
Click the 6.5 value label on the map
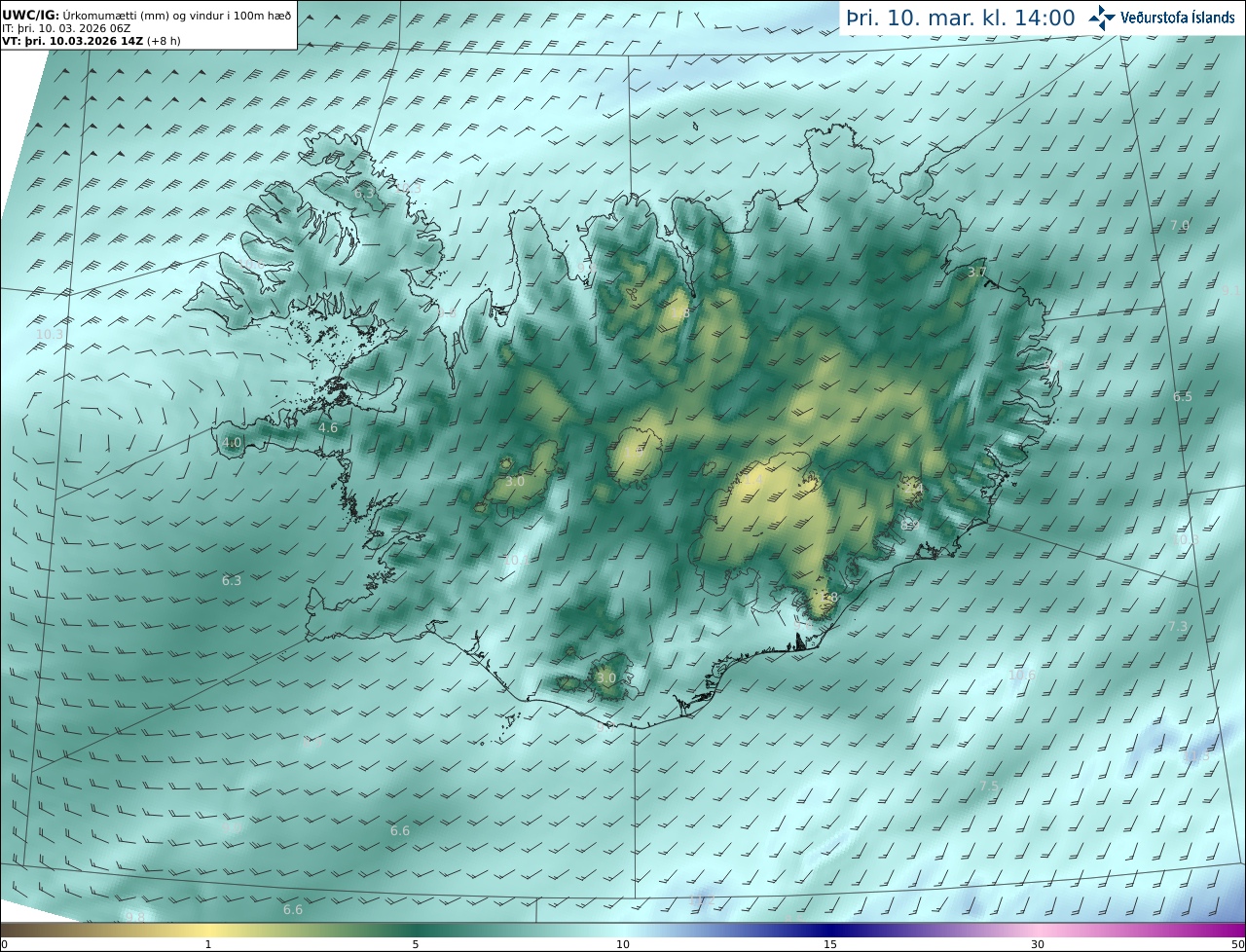[1183, 396]
